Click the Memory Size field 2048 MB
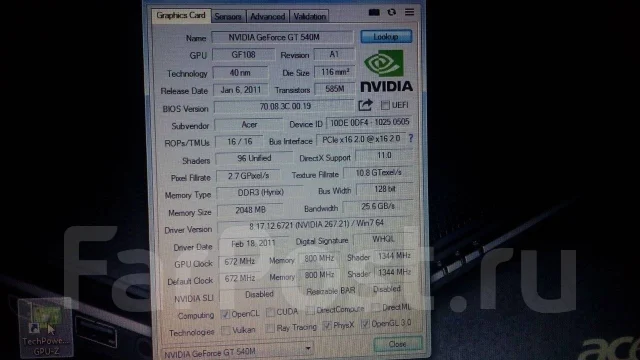Screen dimensions: 640x360 pyautogui.click(x=250, y=210)
